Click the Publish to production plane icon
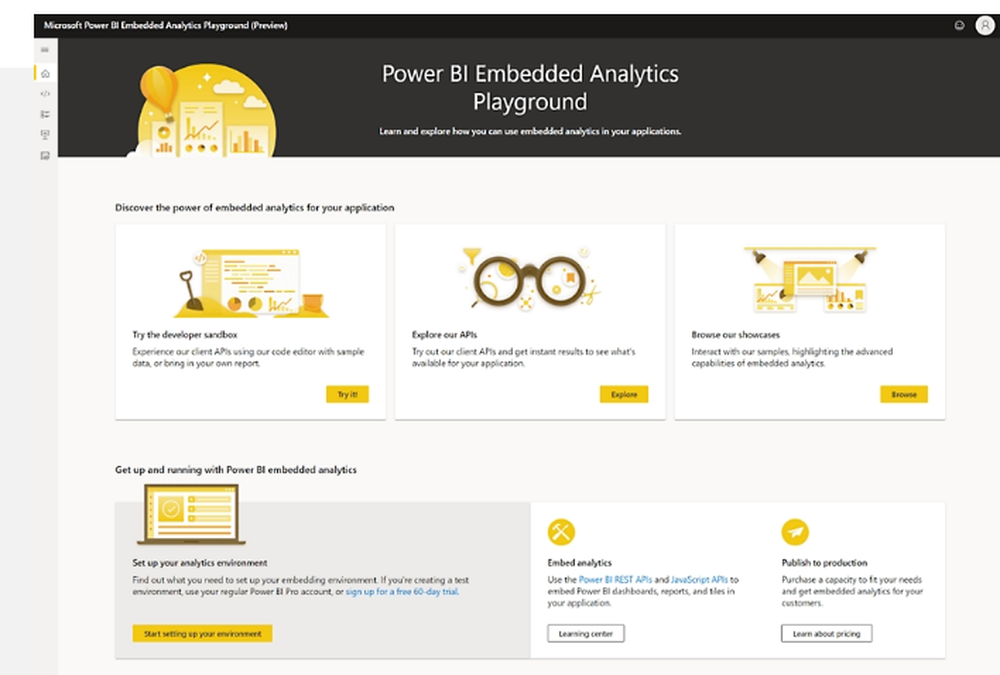Image resolution: width=1000 pixels, height=675 pixels. 795,532
